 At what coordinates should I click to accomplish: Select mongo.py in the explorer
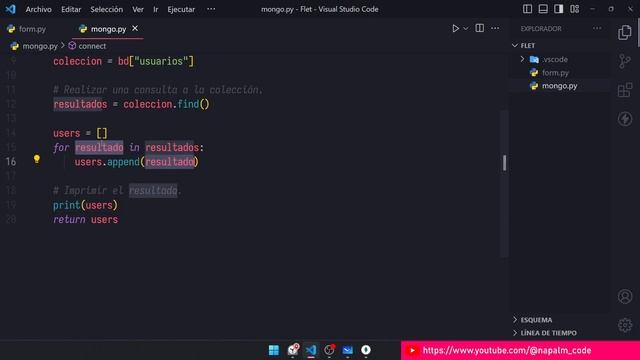click(559, 86)
